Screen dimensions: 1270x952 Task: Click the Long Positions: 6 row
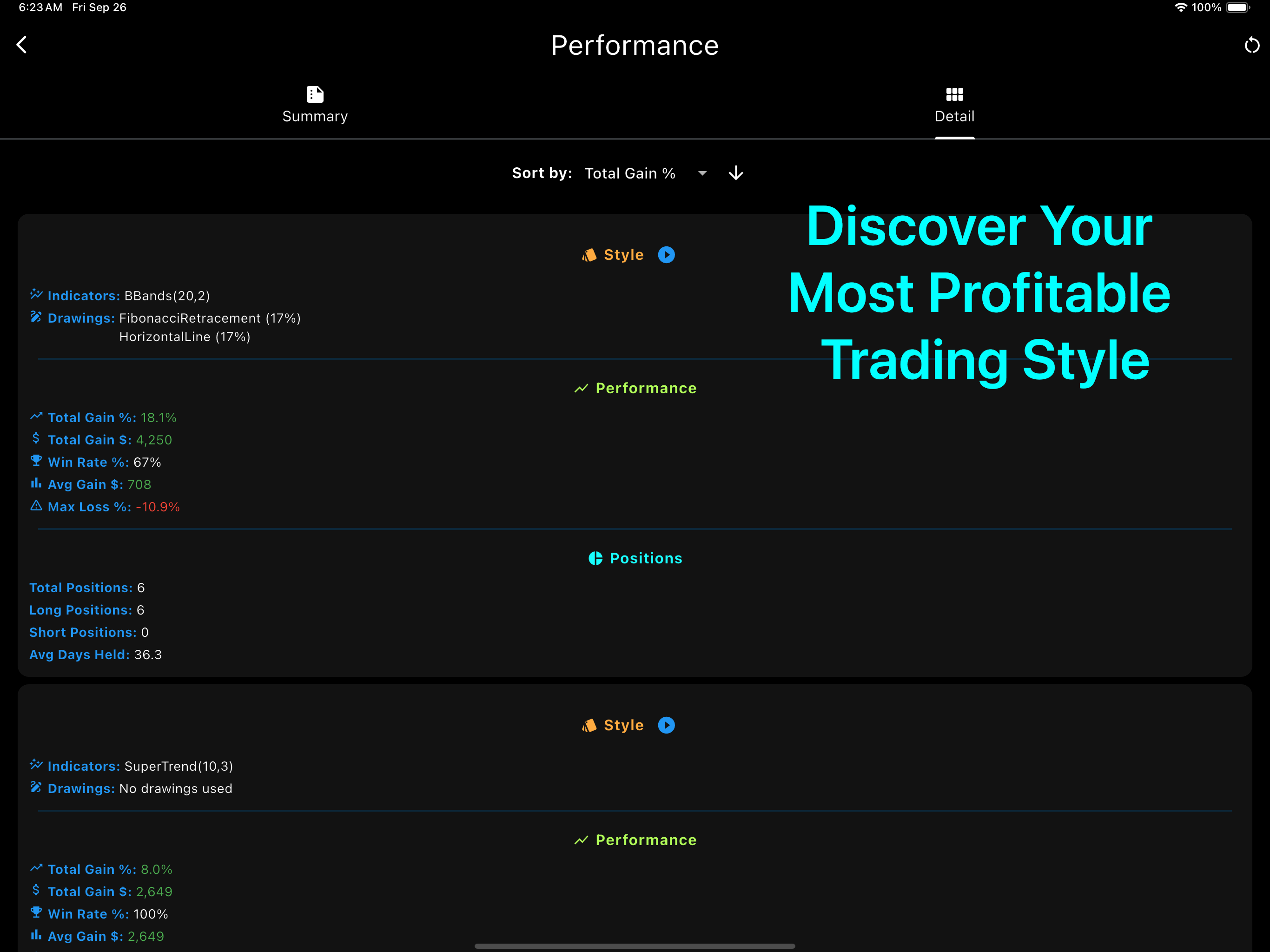tap(86, 610)
